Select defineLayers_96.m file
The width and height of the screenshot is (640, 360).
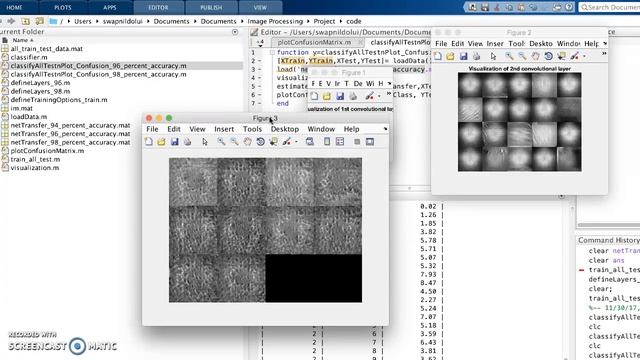click(x=40, y=83)
